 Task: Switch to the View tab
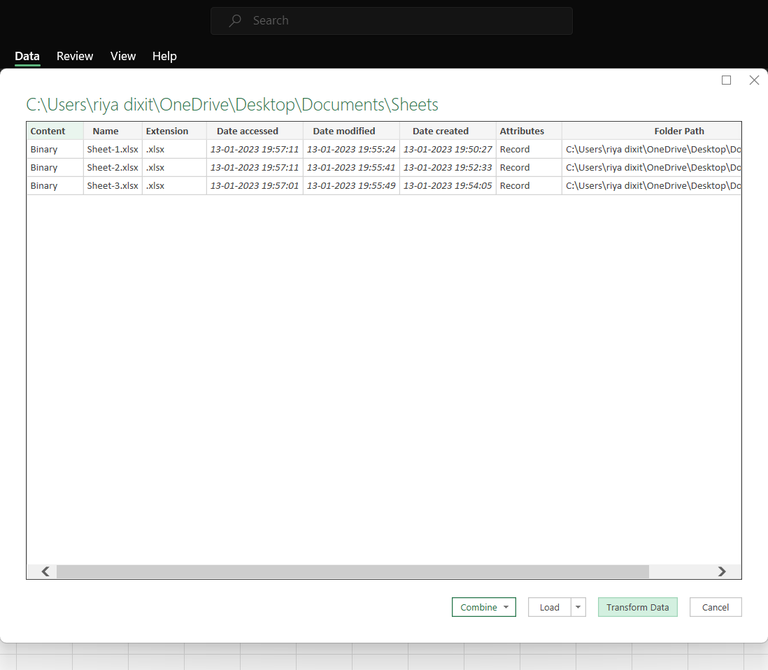click(x=123, y=56)
